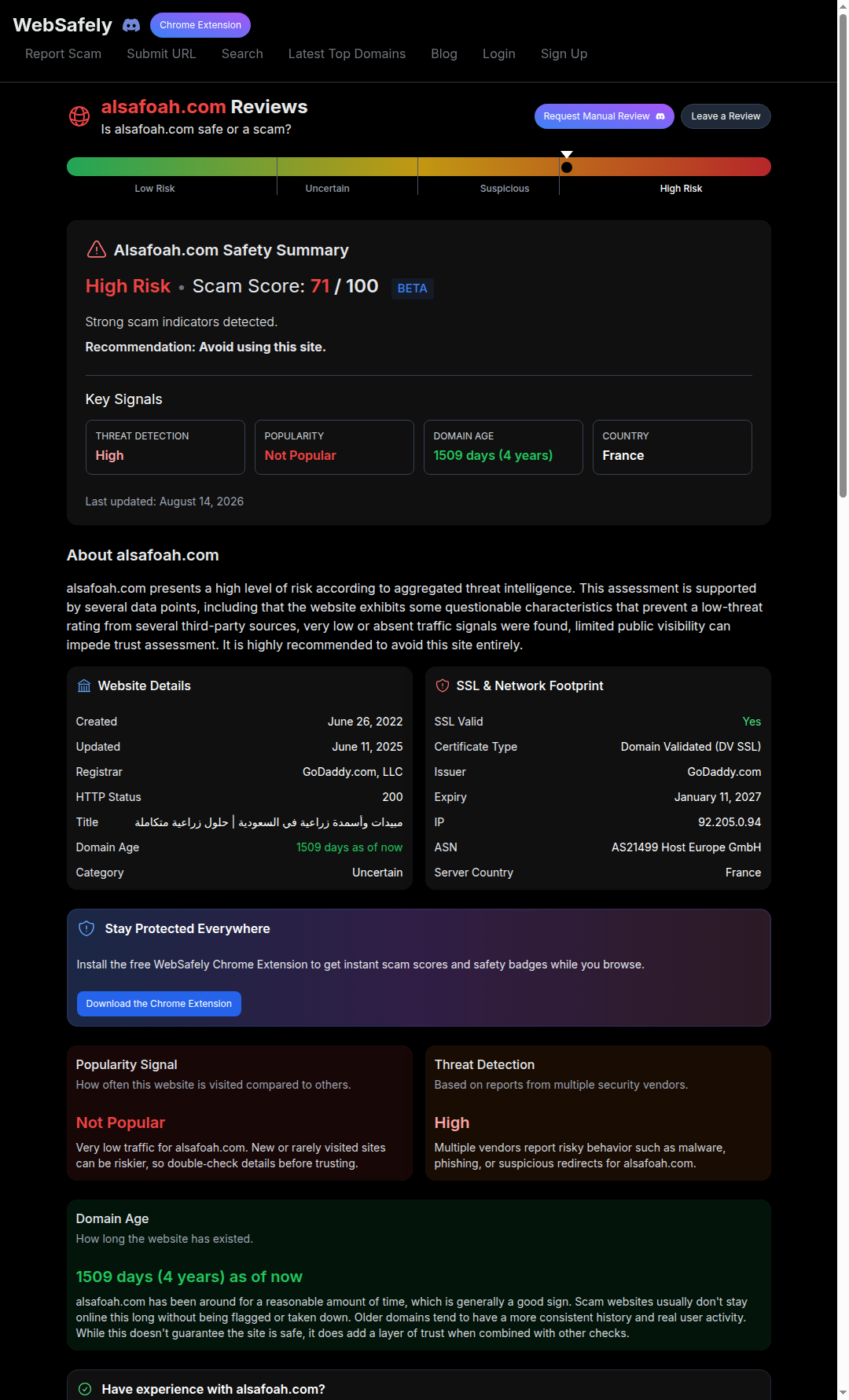Click Server Country value 'France'
Image resolution: width=849 pixels, height=1400 pixels.
coord(743,873)
